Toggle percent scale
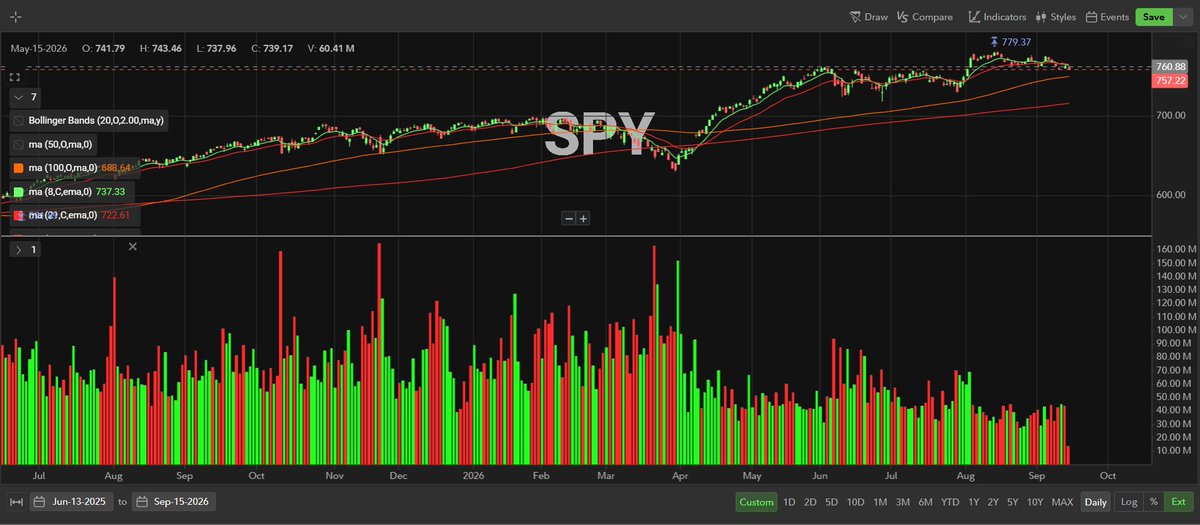Screen dimensions: 1200x525 coord(1154,502)
